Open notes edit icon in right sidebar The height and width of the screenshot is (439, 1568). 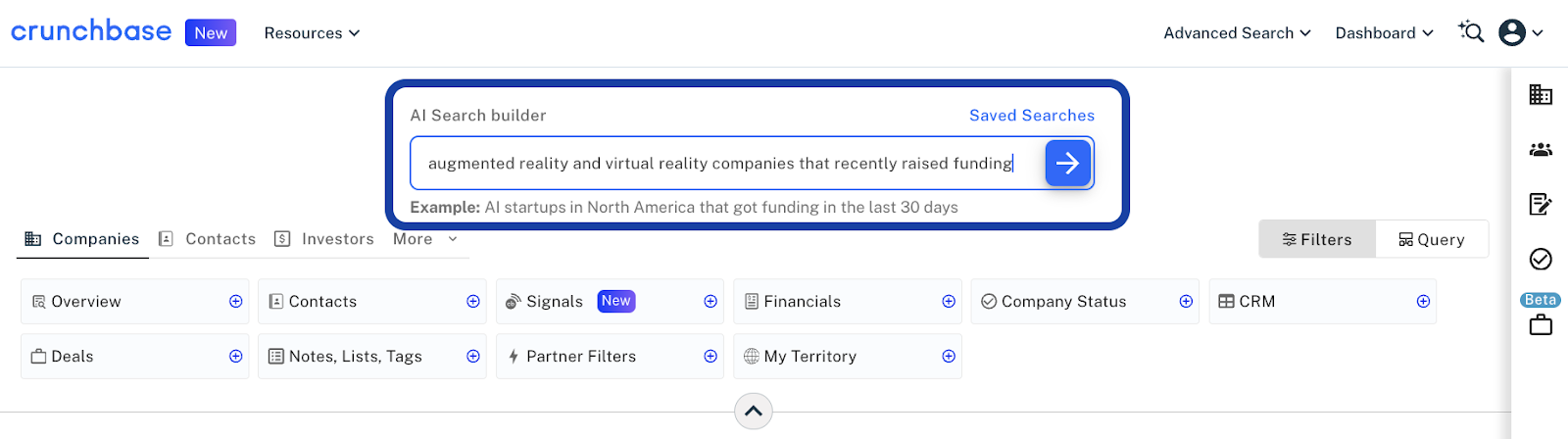[x=1541, y=204]
